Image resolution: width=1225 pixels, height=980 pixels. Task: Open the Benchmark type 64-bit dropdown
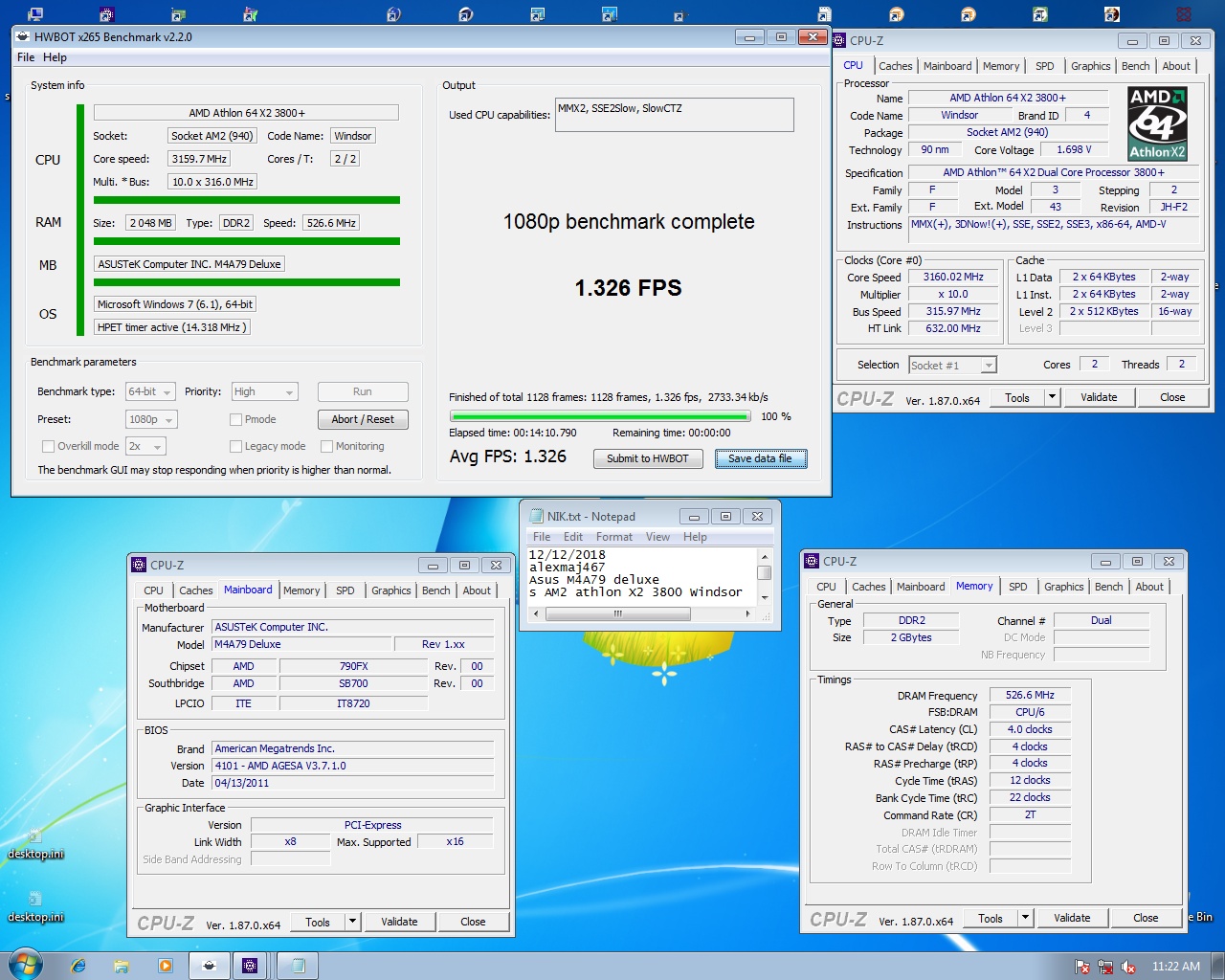click(x=150, y=391)
